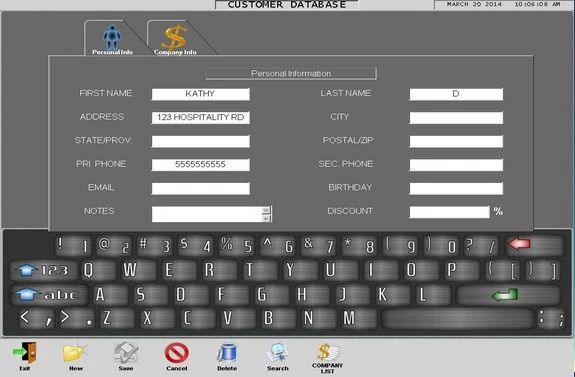Switch to the Company Info tab
Screen dimensions: 575x377
(x=175, y=39)
